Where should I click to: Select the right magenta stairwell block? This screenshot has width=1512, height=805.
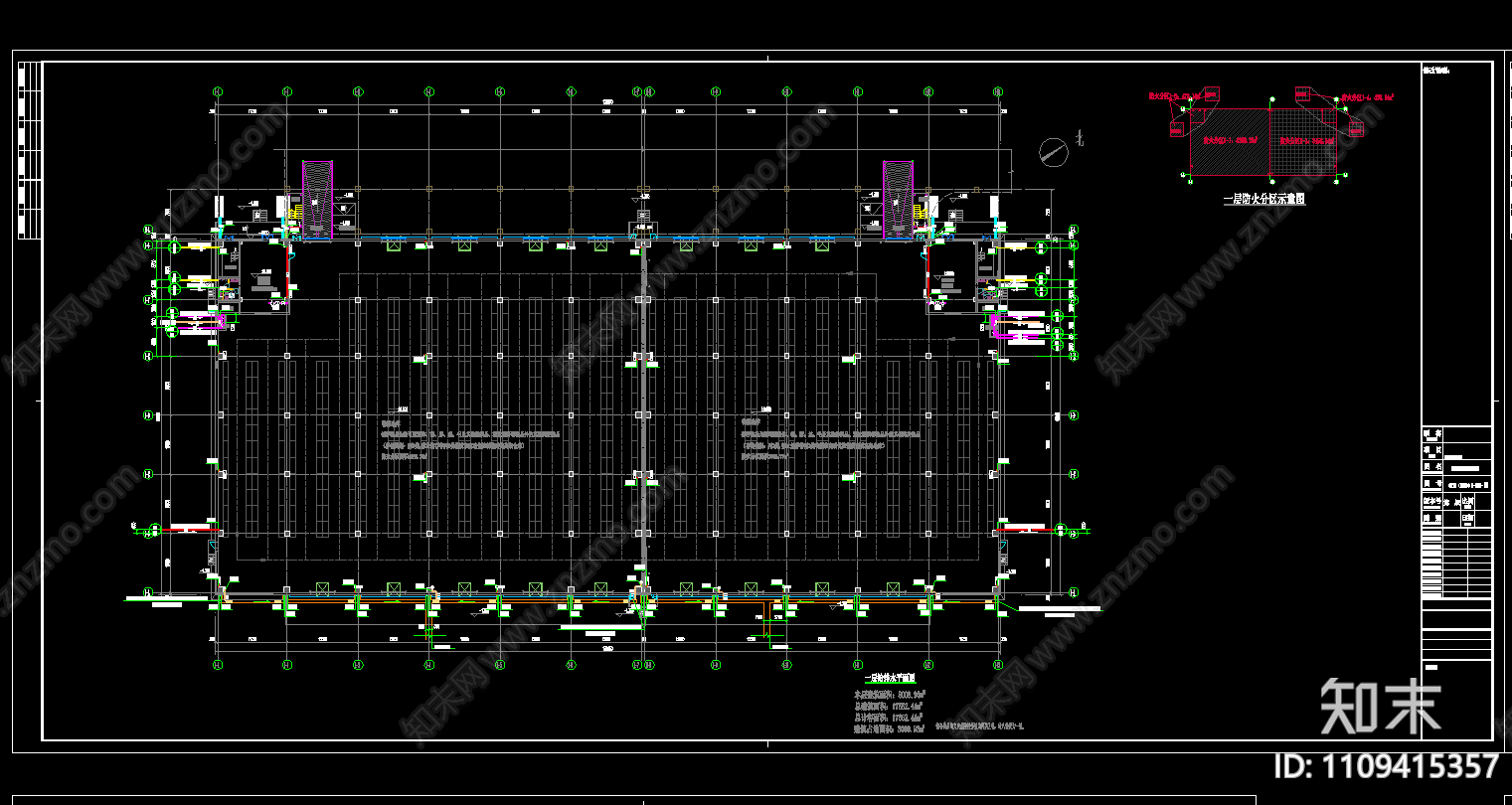click(x=899, y=199)
